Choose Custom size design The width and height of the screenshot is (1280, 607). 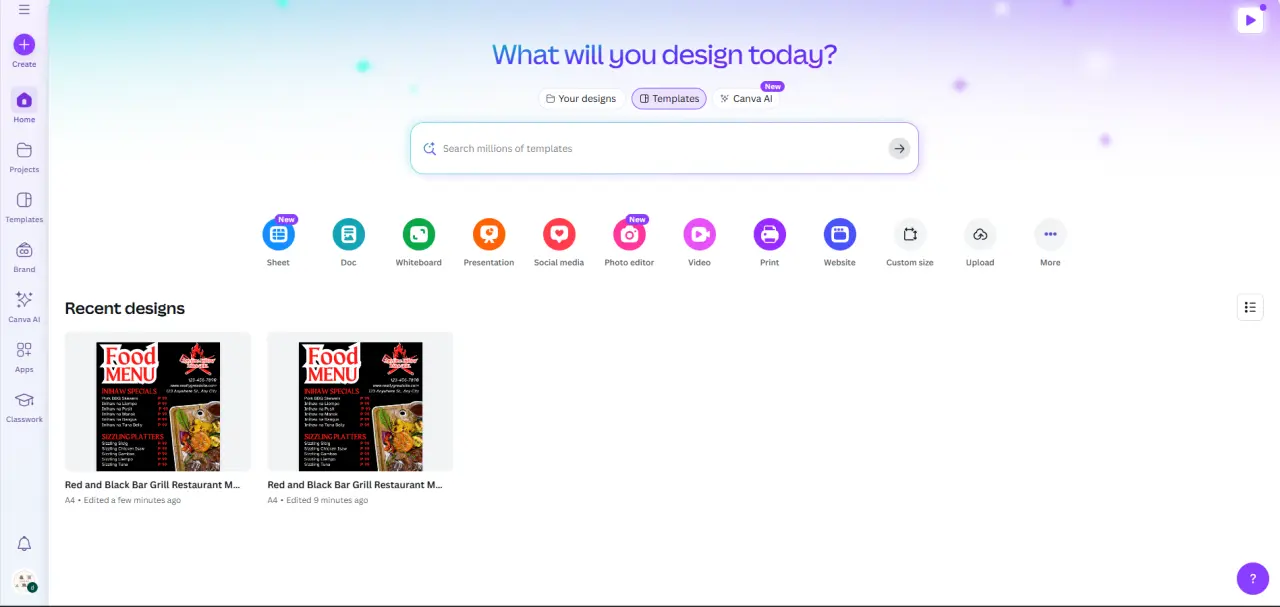click(910, 242)
